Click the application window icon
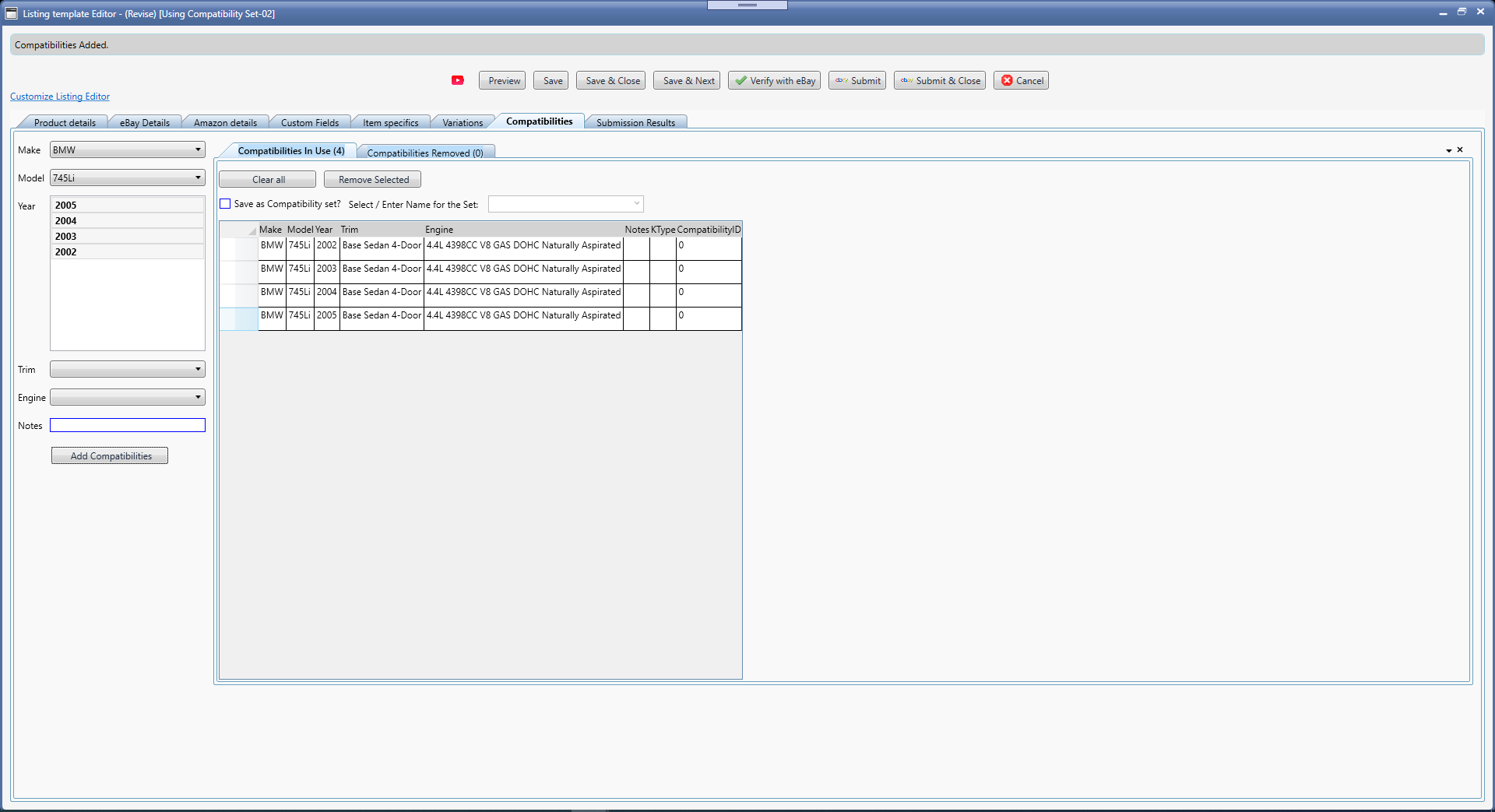This screenshot has width=1495, height=812. click(11, 13)
